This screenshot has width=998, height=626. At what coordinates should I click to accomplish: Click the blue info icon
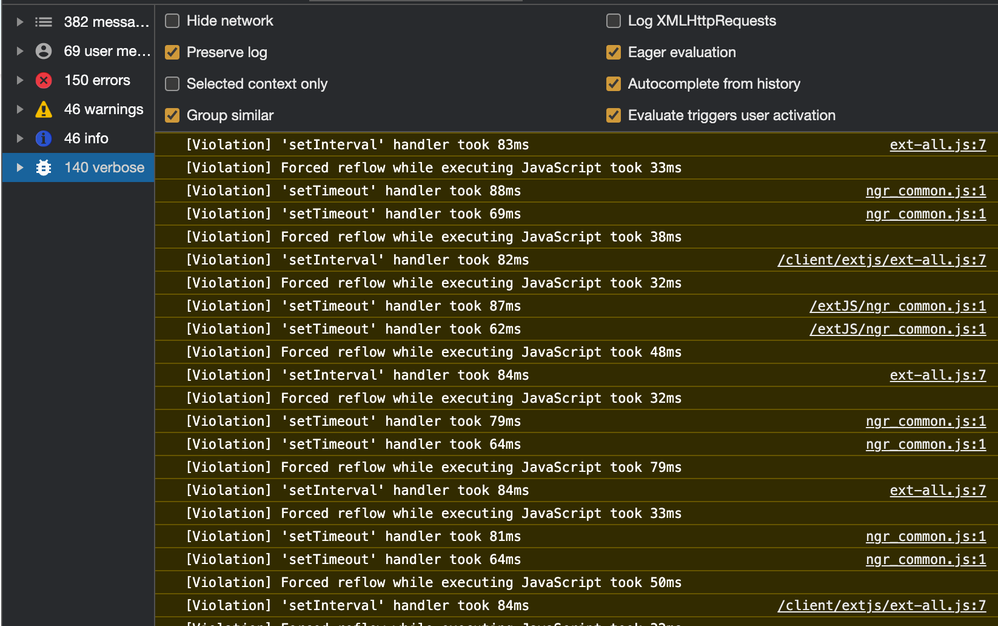(43, 138)
